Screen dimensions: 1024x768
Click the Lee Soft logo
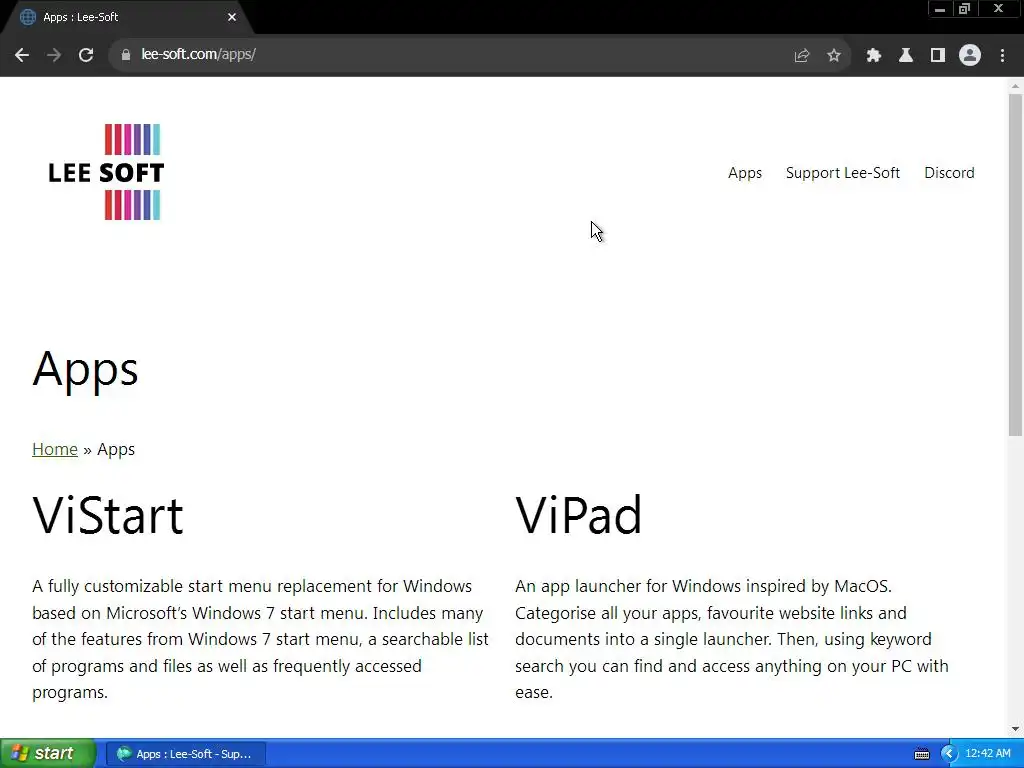tap(106, 172)
